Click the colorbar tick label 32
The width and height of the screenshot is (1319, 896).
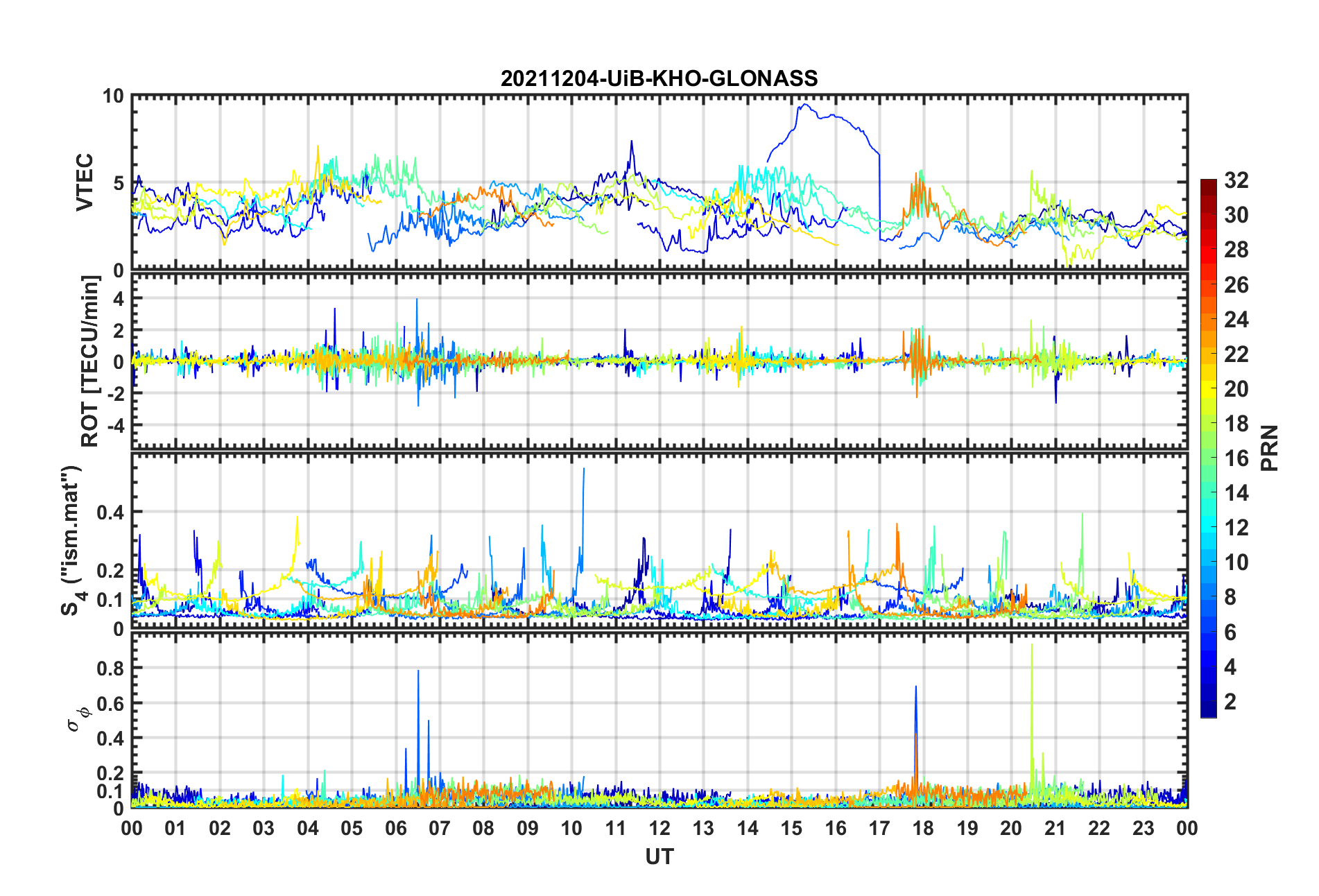(1236, 180)
